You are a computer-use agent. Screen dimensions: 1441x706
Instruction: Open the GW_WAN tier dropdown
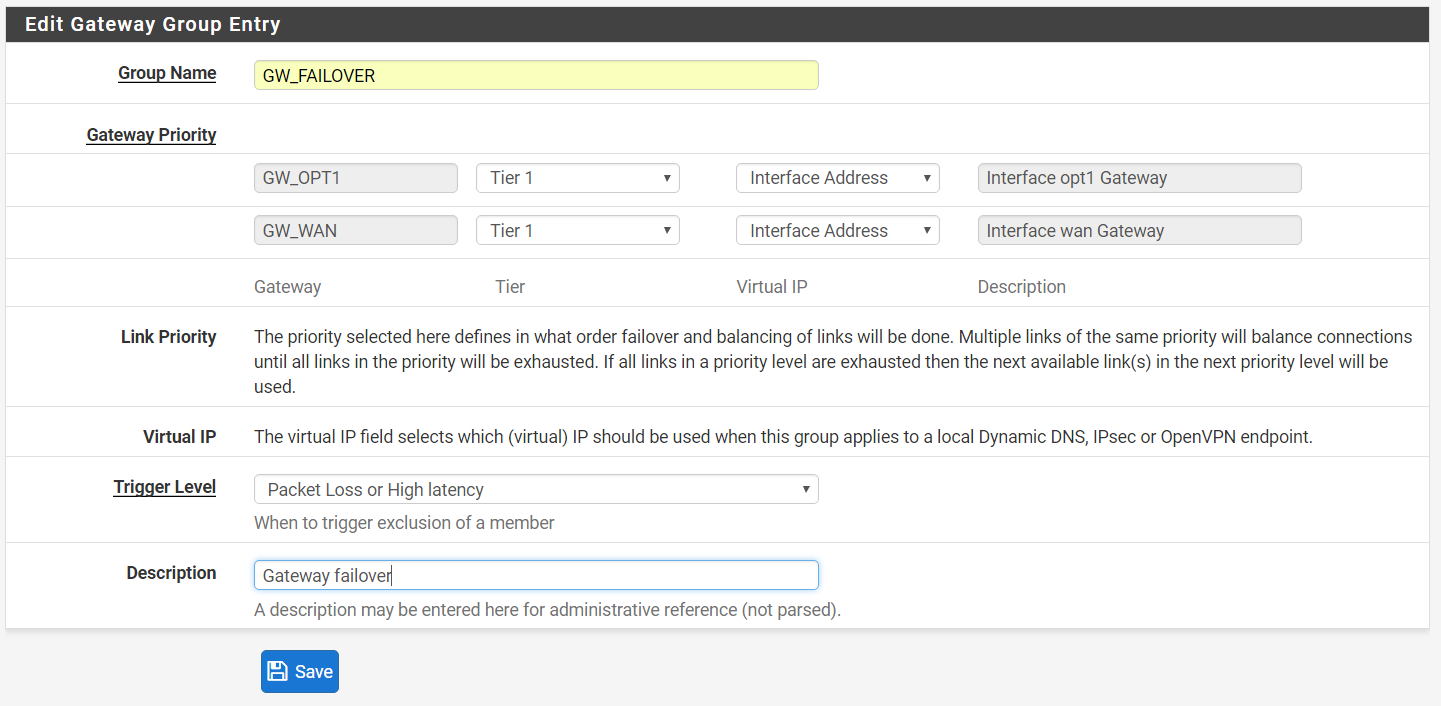(x=578, y=231)
